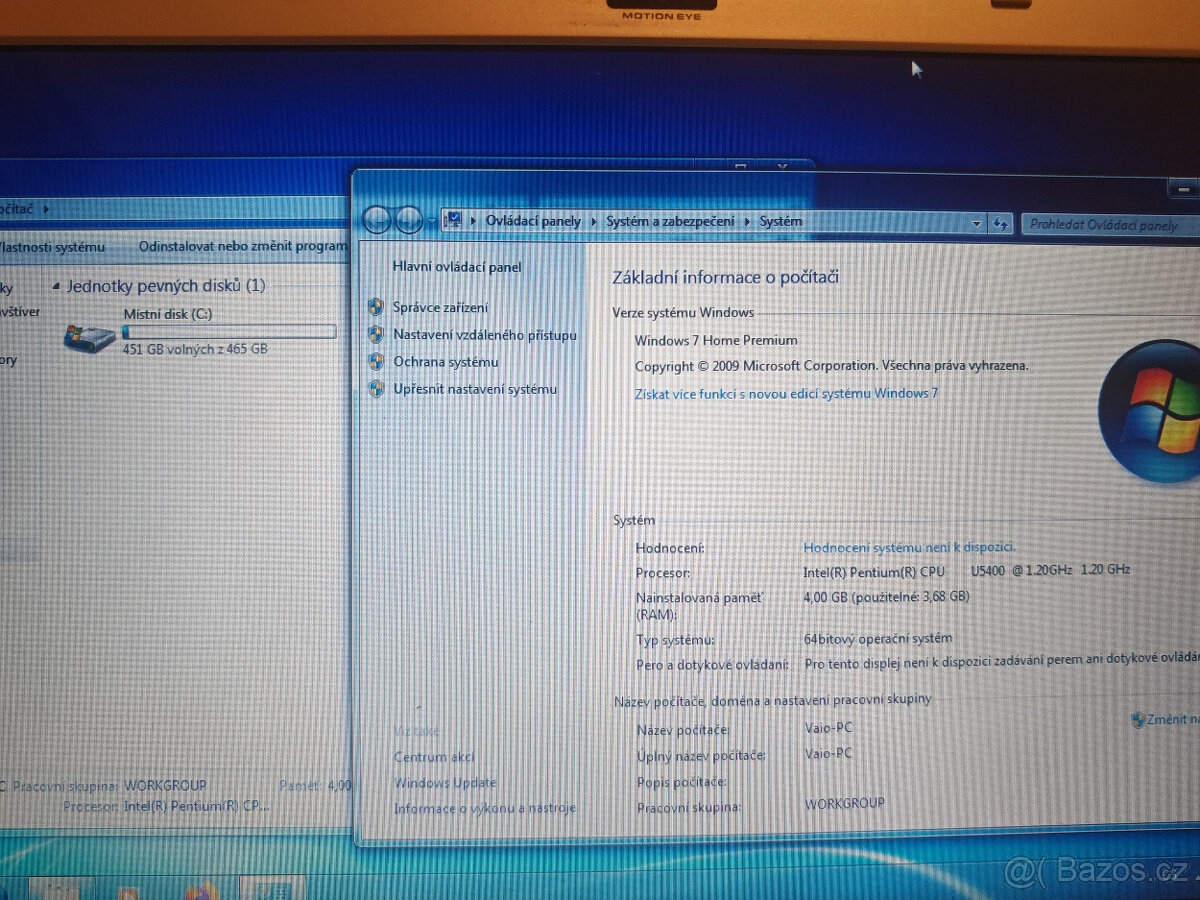This screenshot has height=900, width=1200.
Task: Click the Control Panel taskbar button
Action: 271,888
